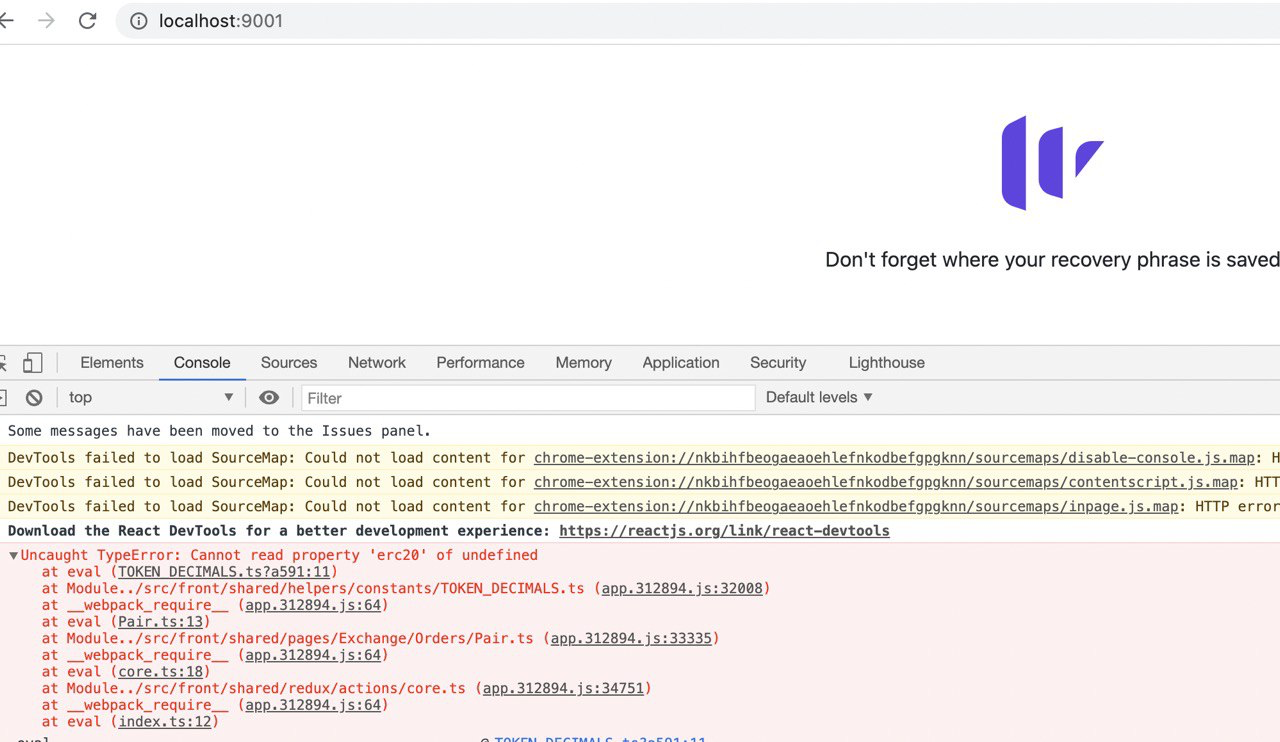Open the Elements tab
This screenshot has height=742, width=1280.
pyautogui.click(x=112, y=363)
